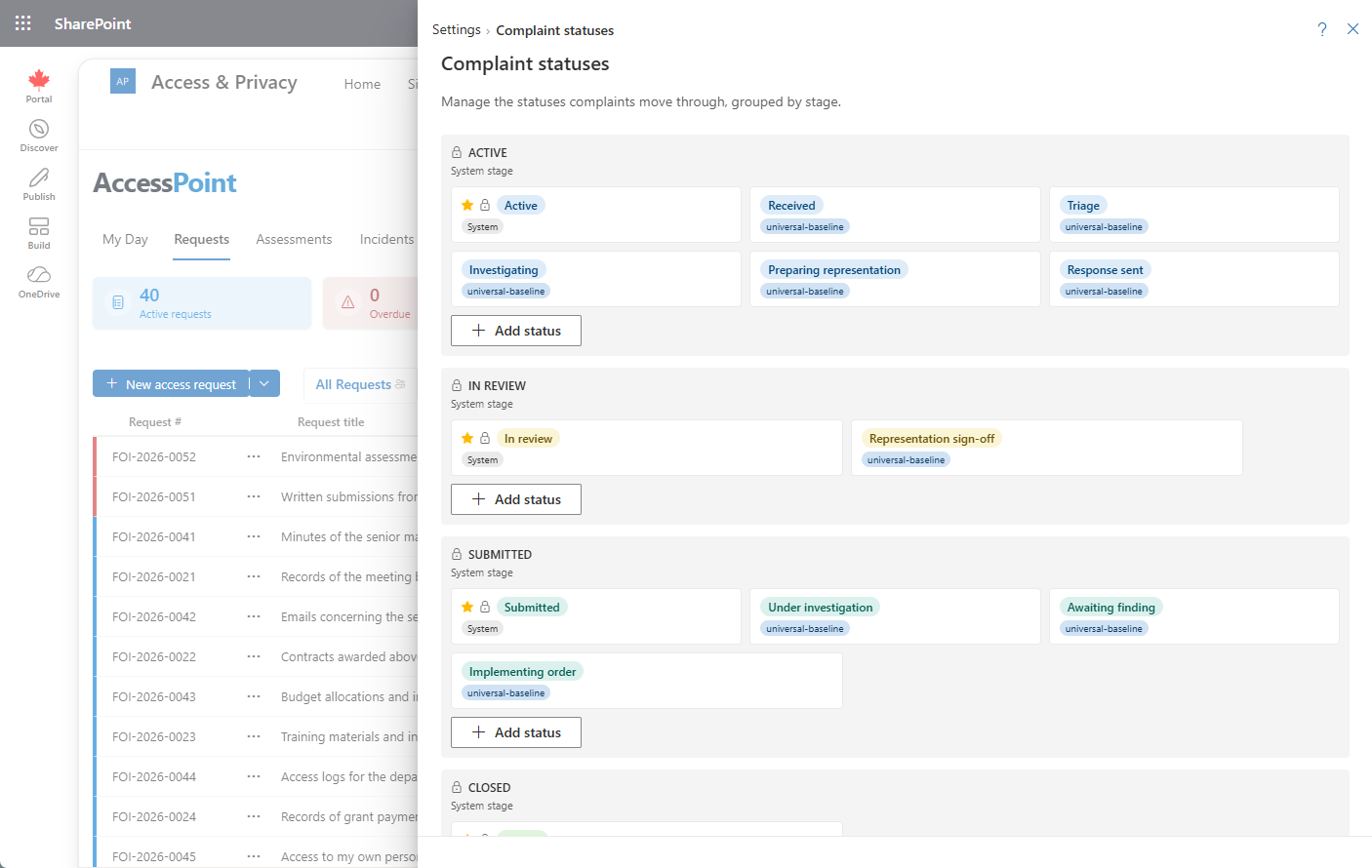Open Build in the left rail
The image size is (1372, 868).
pyautogui.click(x=39, y=233)
